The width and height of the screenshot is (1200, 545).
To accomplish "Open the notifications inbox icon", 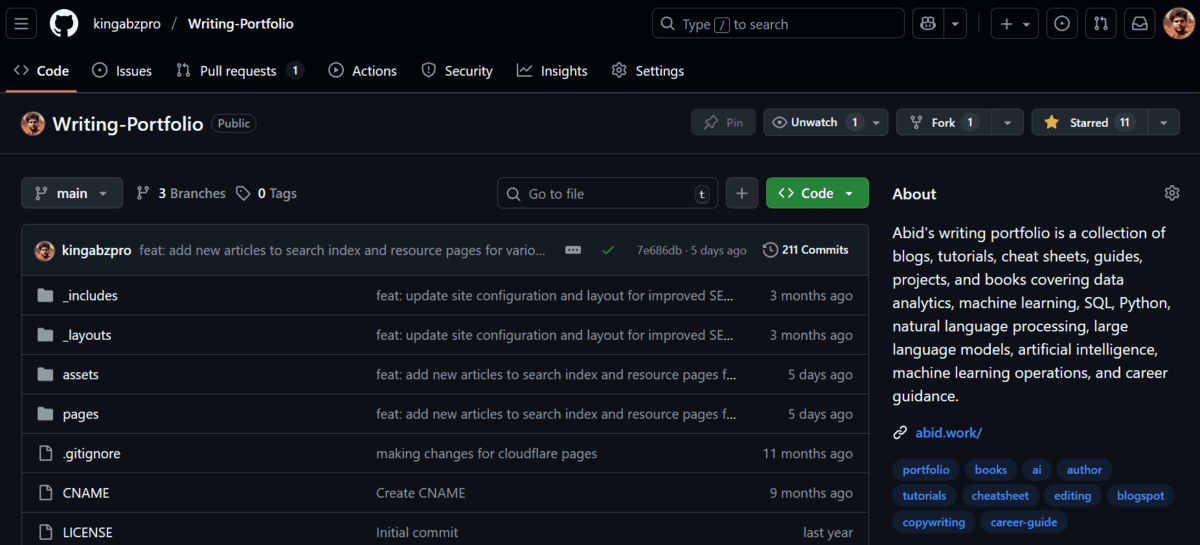I will pos(1139,24).
